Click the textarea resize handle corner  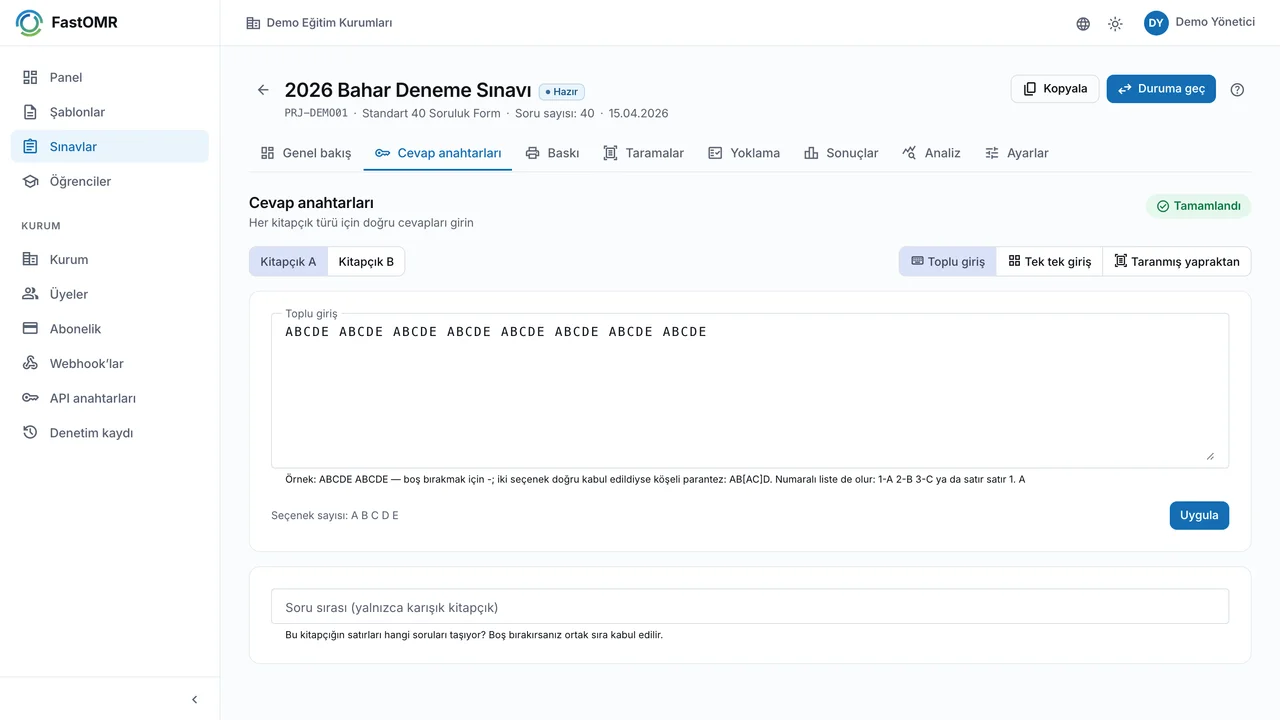tap(1210, 456)
